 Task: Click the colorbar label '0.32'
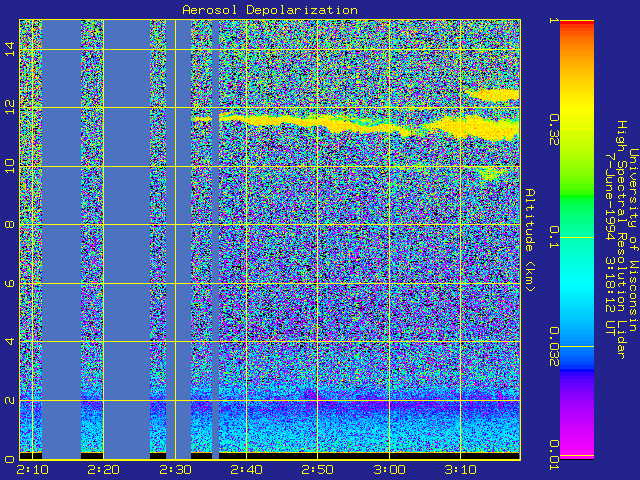[554, 130]
